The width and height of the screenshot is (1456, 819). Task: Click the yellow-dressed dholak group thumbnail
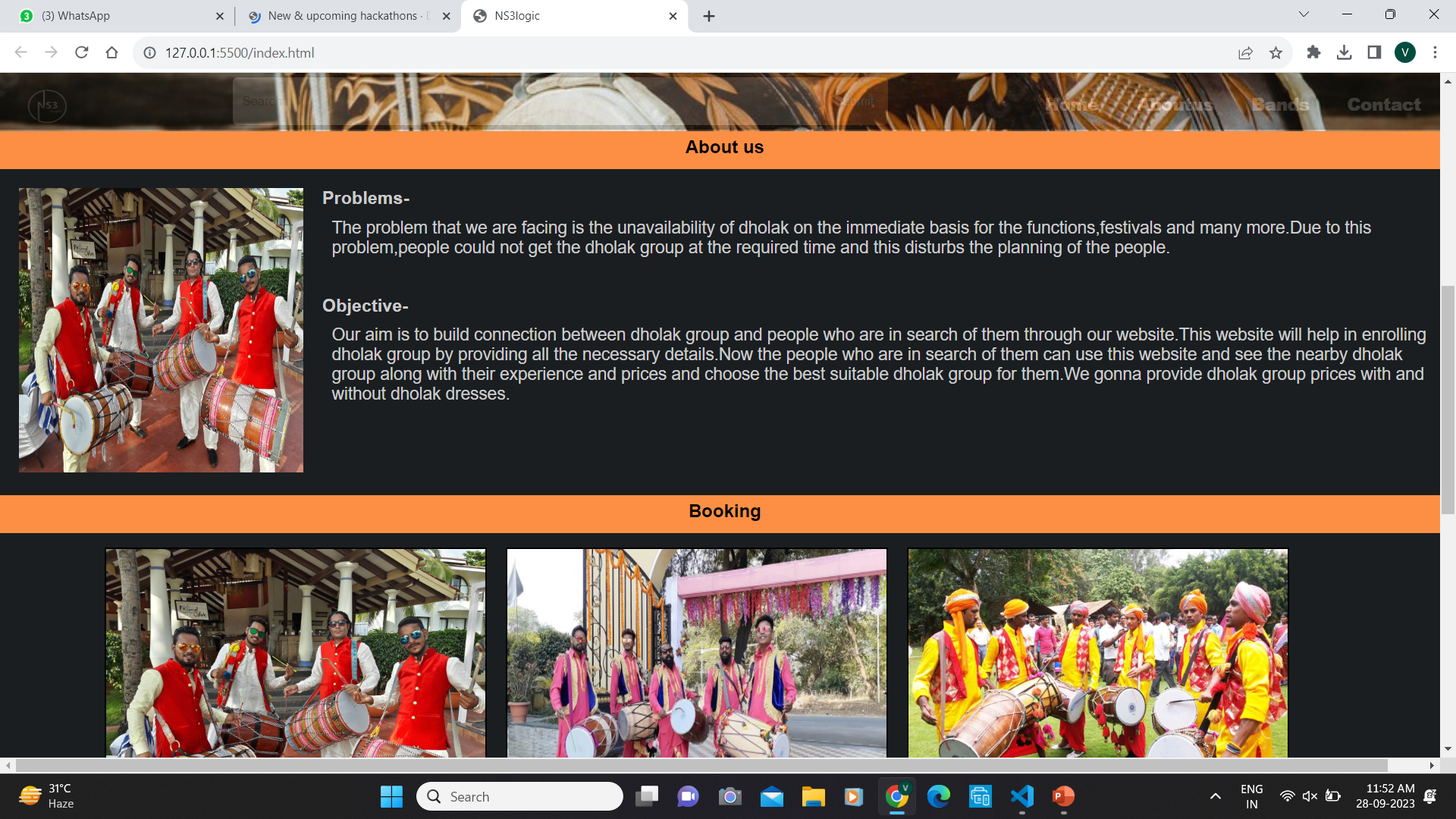coord(1097,653)
